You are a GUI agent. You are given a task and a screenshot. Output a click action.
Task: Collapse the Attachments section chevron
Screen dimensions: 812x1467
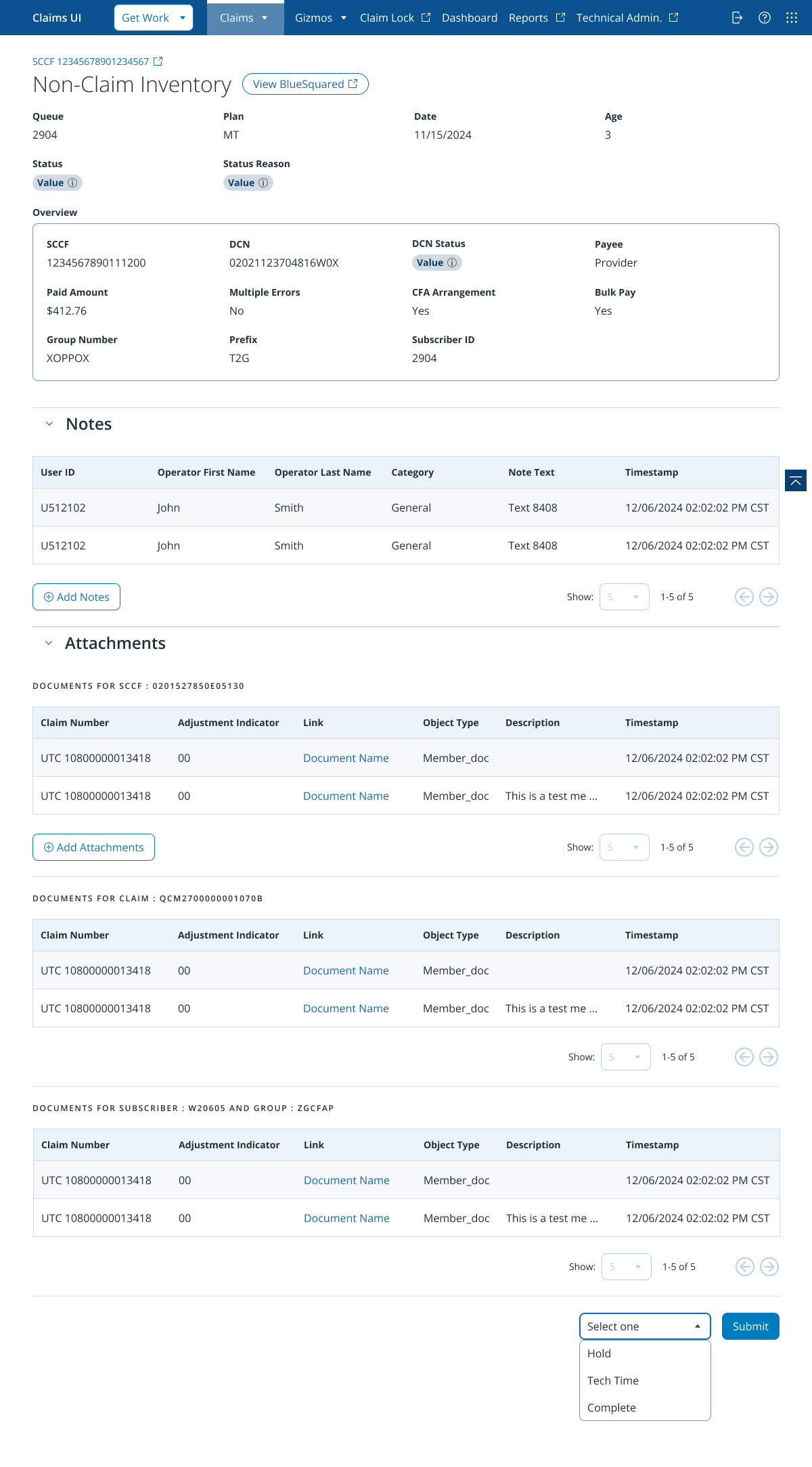point(49,643)
